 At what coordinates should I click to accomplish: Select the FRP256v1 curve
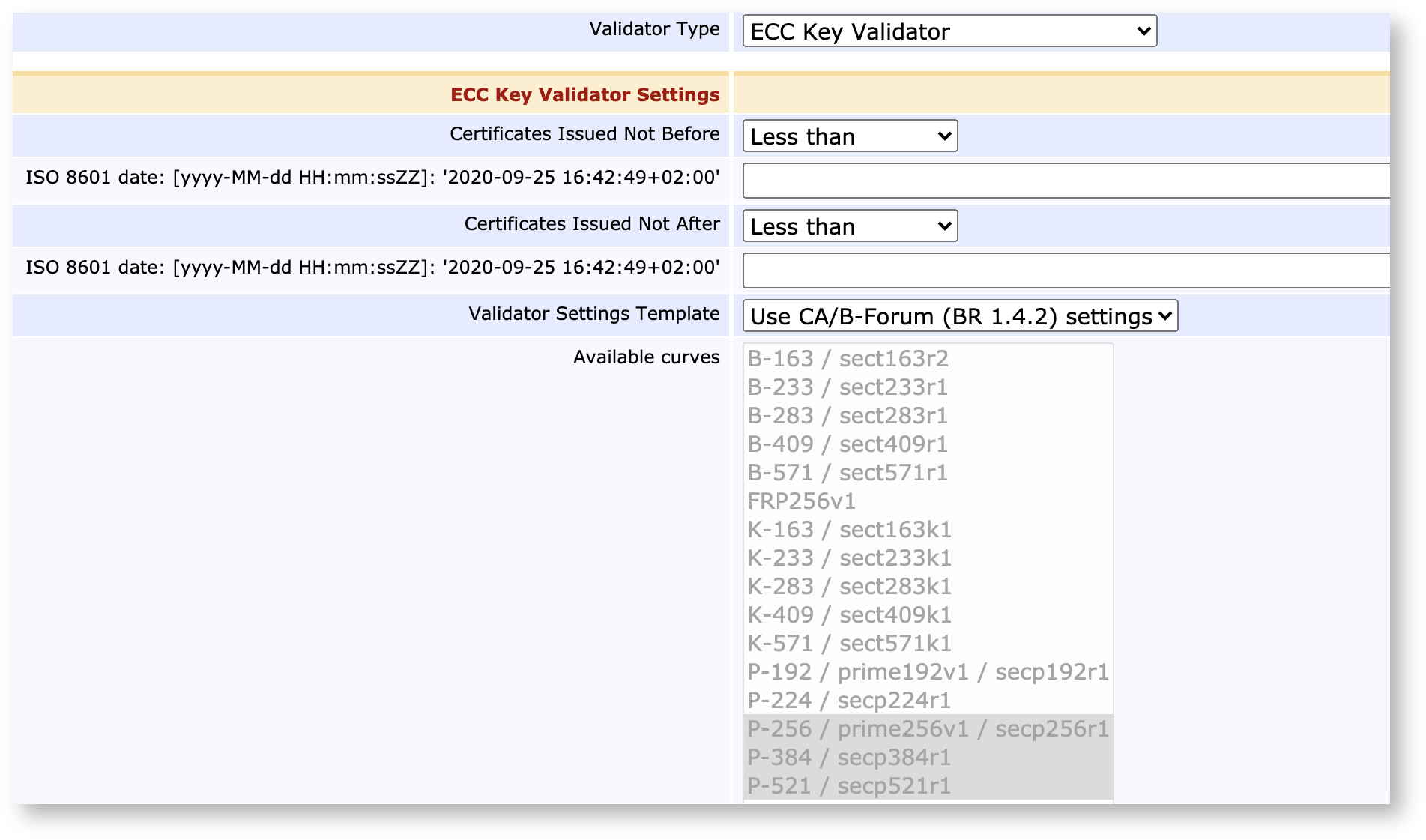[801, 501]
